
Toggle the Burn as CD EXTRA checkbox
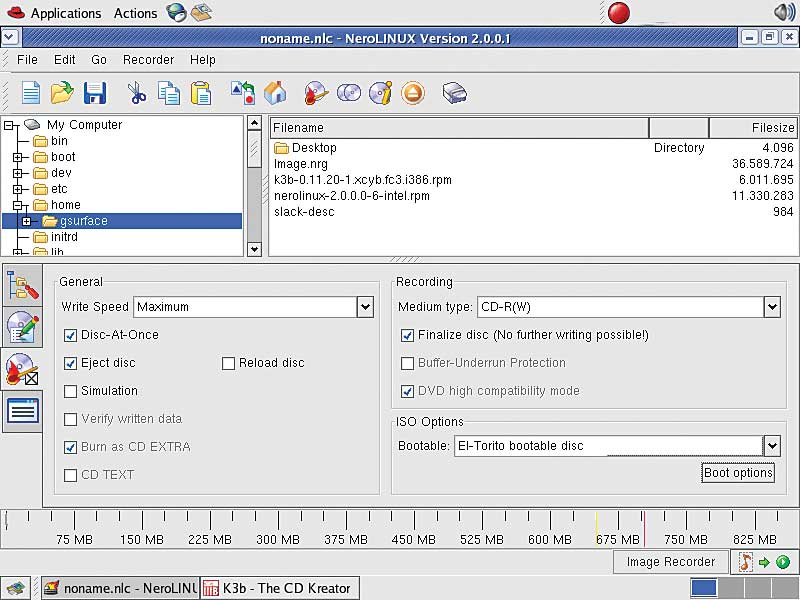[x=70, y=447]
